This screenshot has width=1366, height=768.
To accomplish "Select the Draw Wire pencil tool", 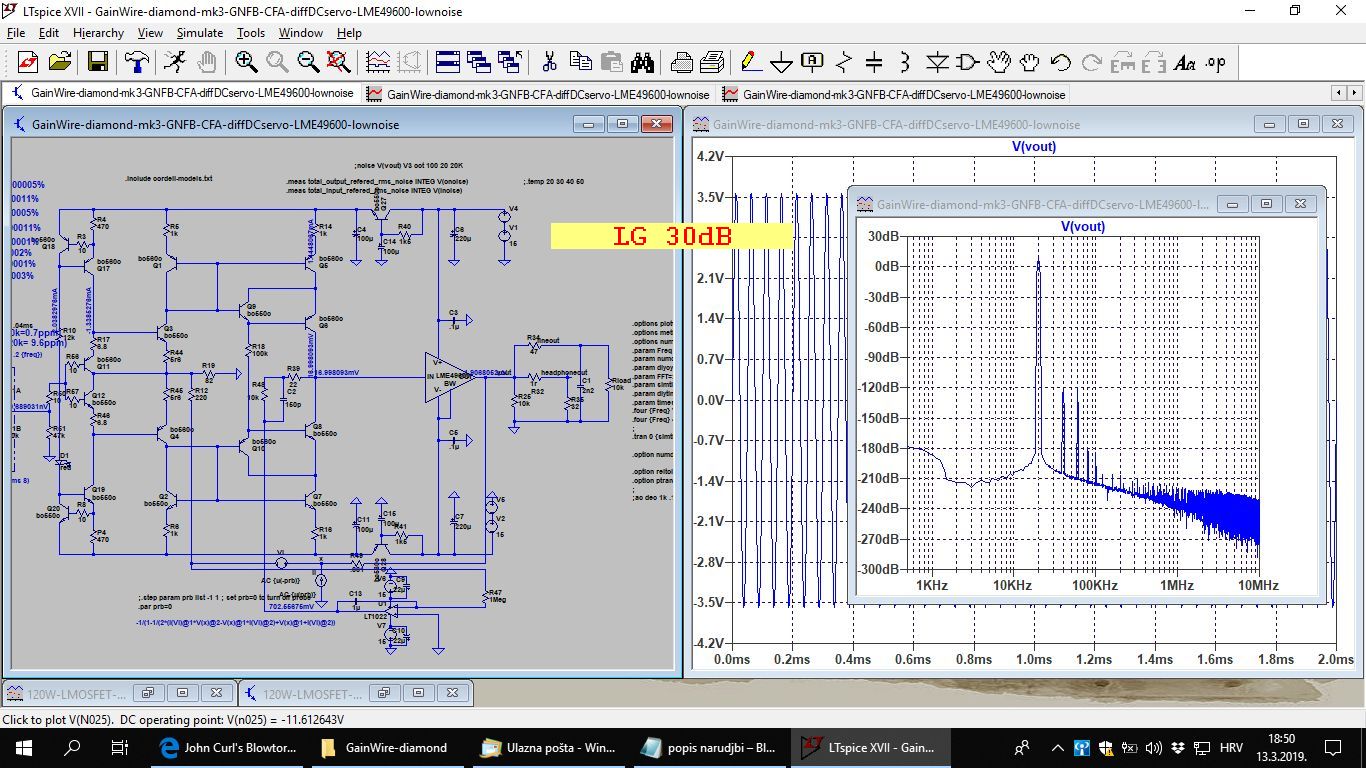I will (750, 62).
